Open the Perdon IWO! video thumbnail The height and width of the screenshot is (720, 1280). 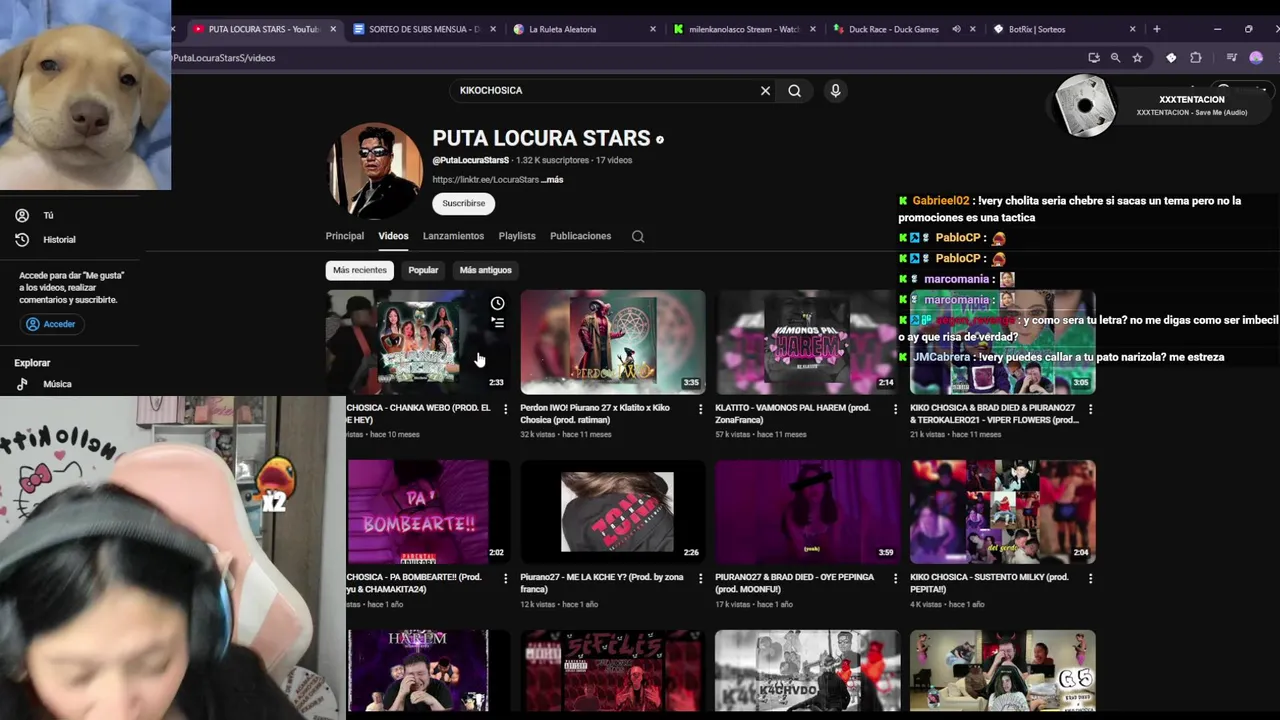click(x=613, y=342)
